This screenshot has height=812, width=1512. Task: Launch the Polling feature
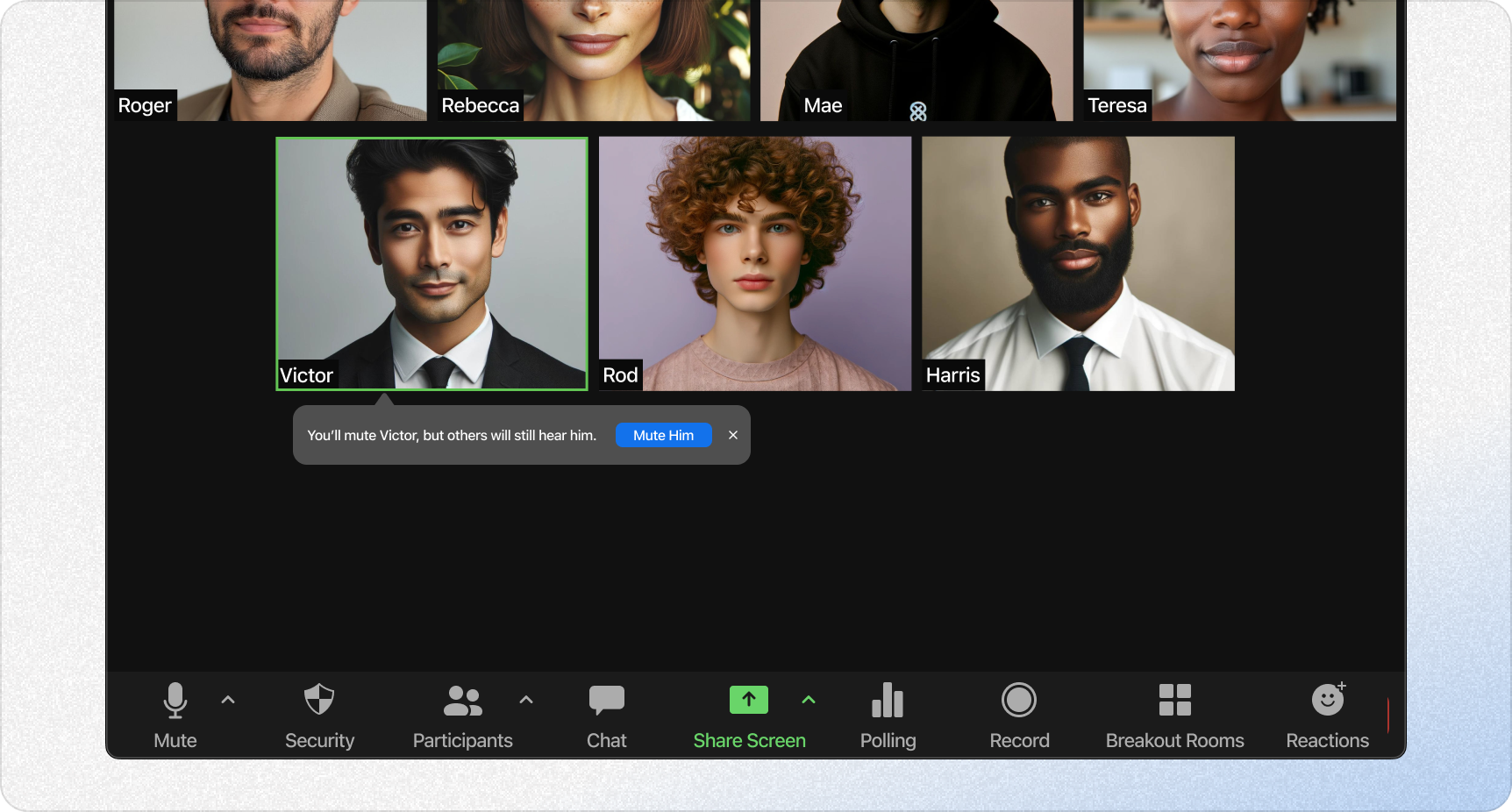tap(888, 715)
